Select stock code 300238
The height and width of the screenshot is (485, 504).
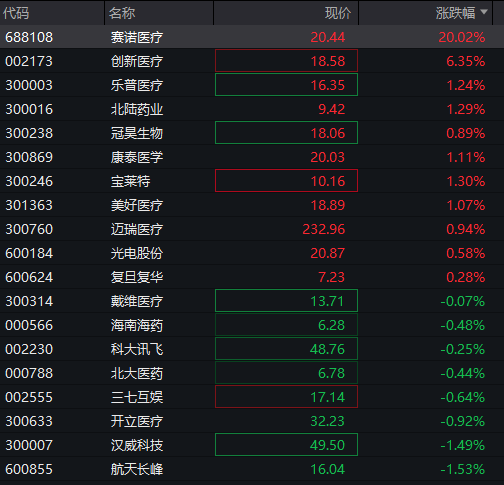(29, 133)
